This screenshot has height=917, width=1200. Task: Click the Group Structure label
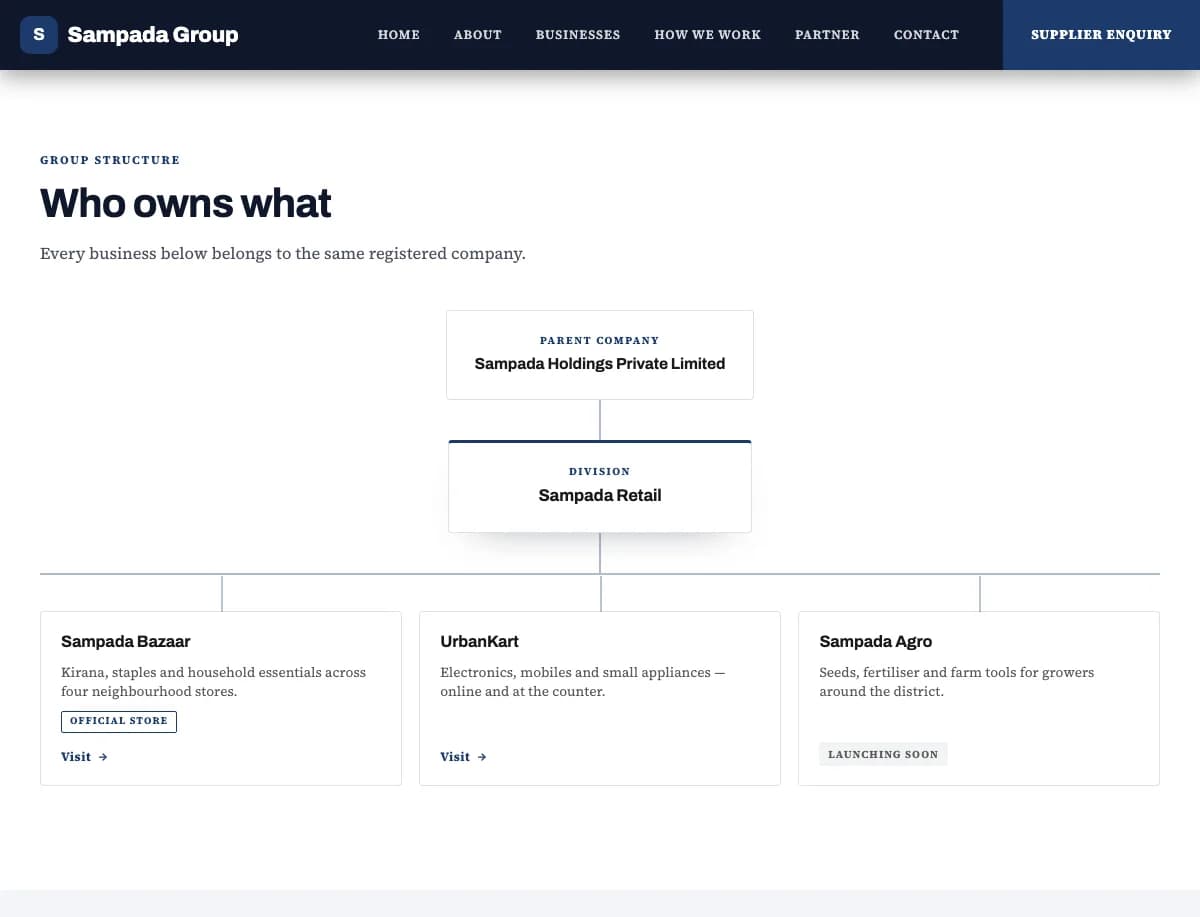(x=110, y=160)
